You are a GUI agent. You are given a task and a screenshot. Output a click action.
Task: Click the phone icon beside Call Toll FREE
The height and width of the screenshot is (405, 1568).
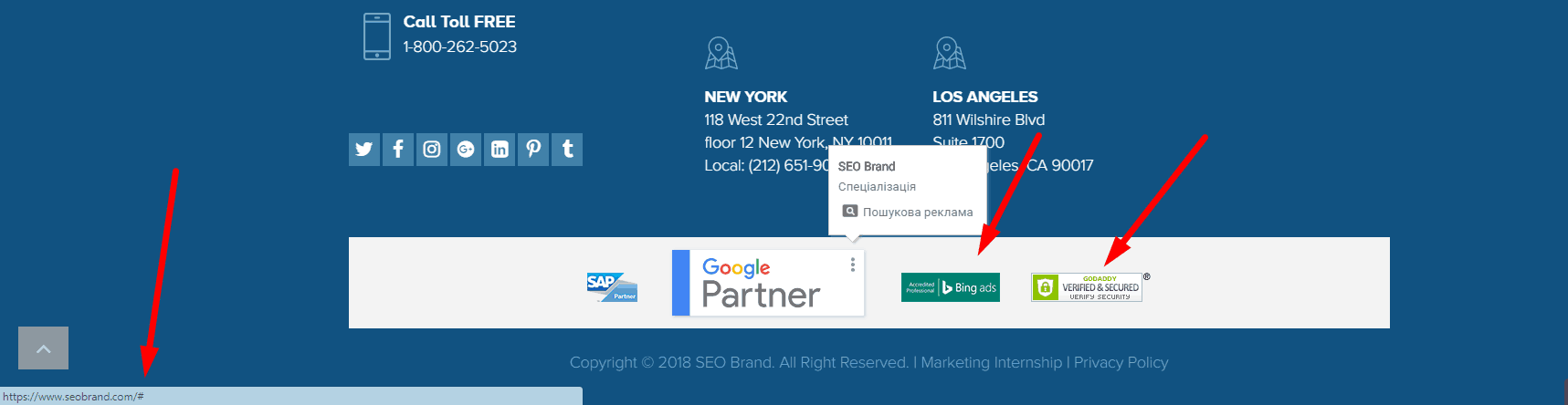point(377,36)
